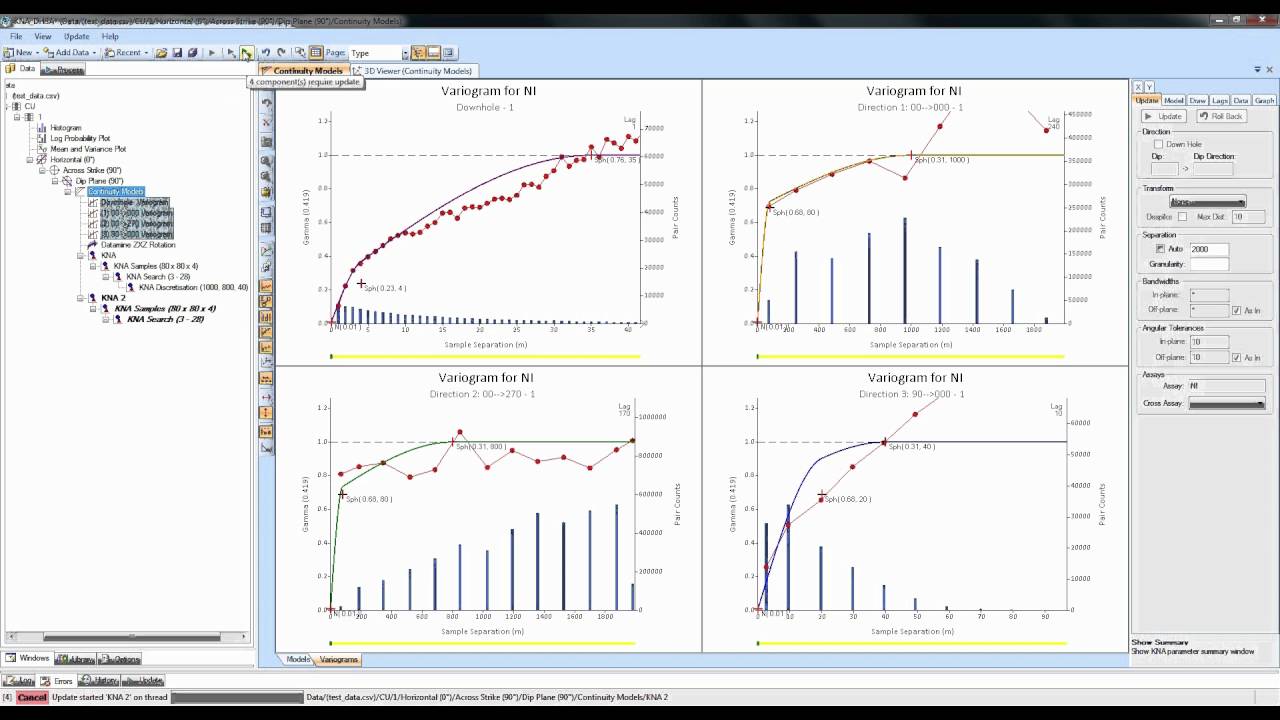
Task: Click the yellow range bar under Direction 1 variogram
Action: [x=911, y=356]
